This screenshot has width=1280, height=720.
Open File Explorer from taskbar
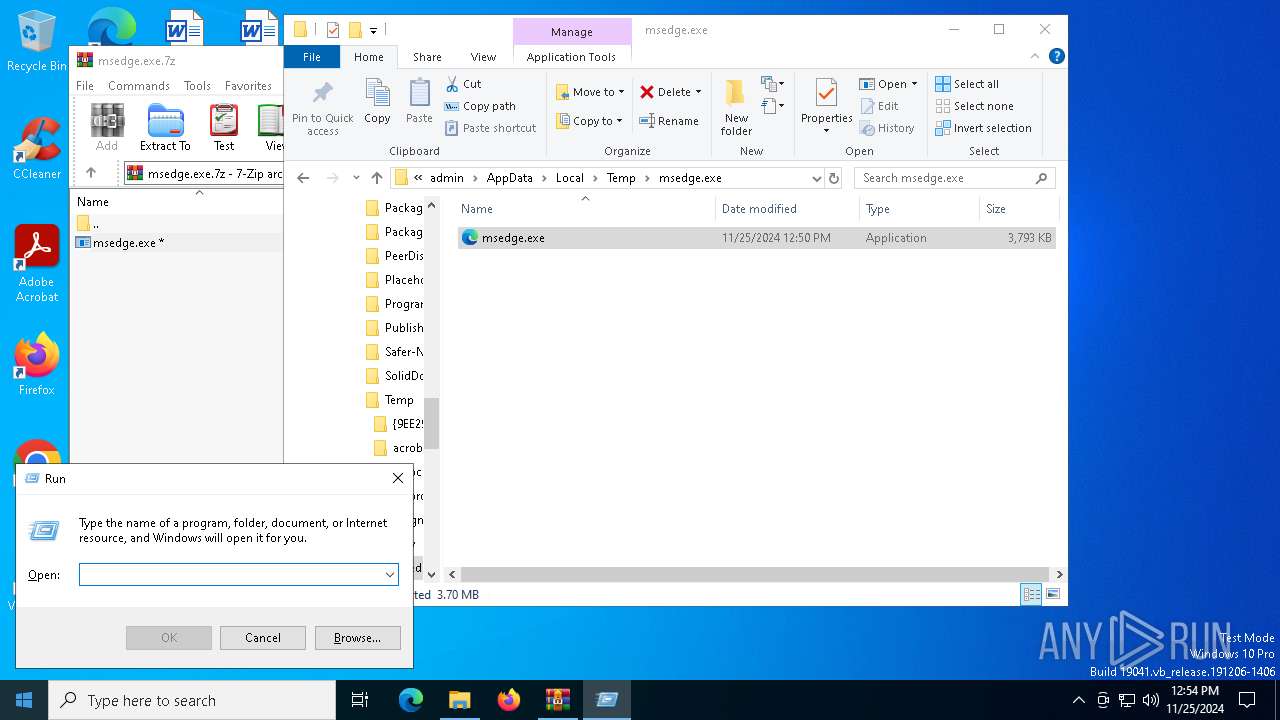click(459, 700)
